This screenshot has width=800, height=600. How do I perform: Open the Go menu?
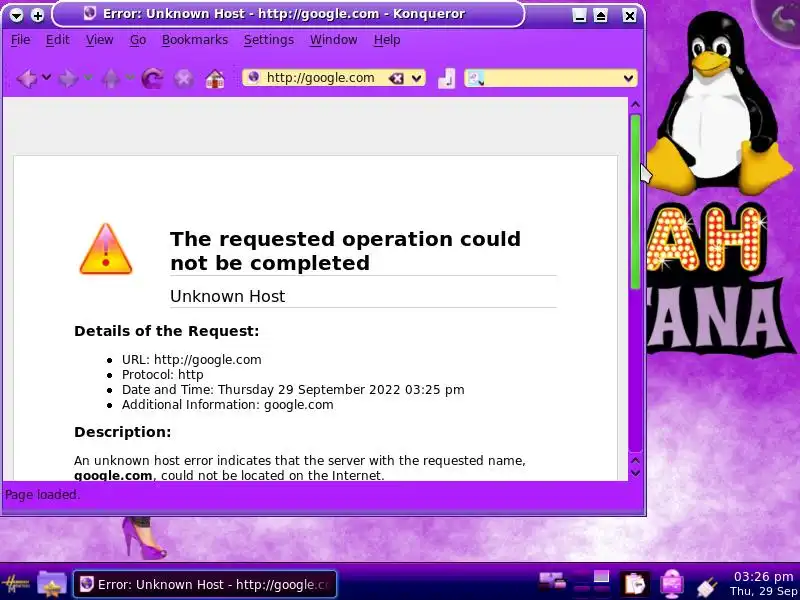coord(138,40)
